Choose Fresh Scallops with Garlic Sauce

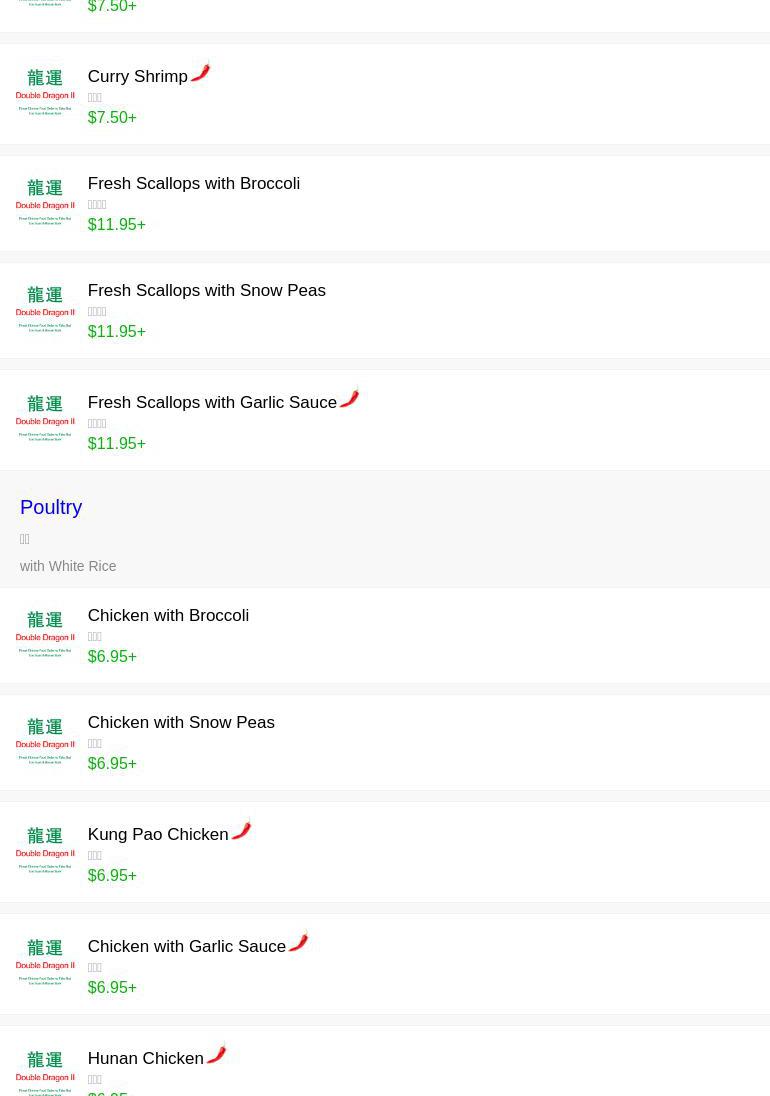(x=211, y=403)
